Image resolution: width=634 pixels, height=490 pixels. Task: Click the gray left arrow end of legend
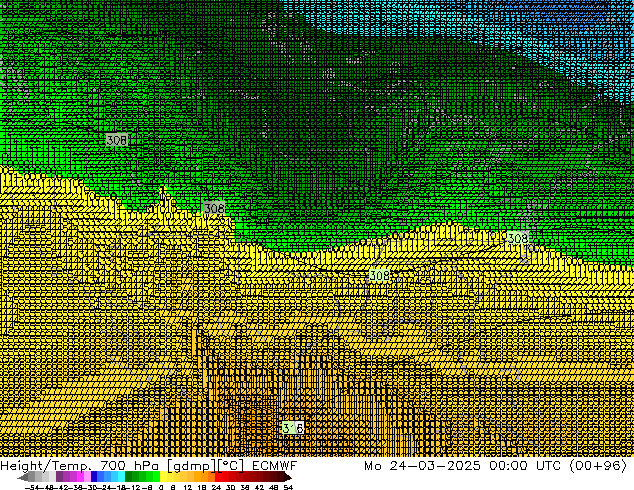(x=22, y=477)
